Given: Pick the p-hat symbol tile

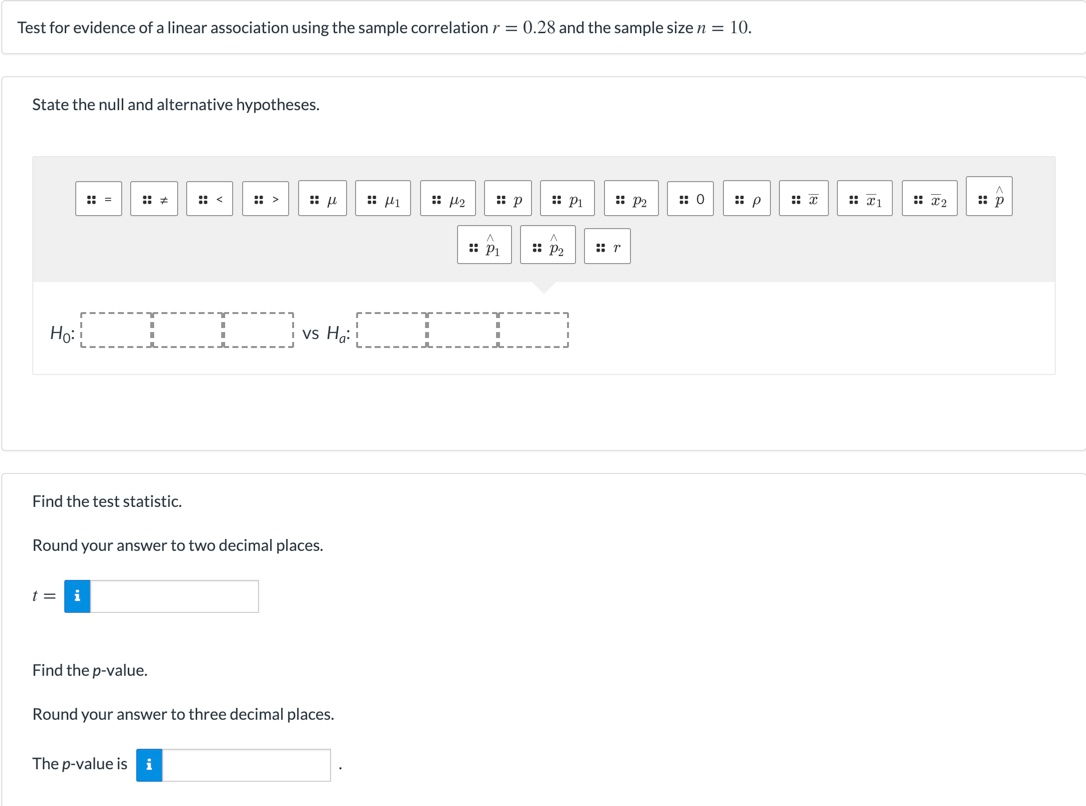Looking at the screenshot, I should coord(989,197).
